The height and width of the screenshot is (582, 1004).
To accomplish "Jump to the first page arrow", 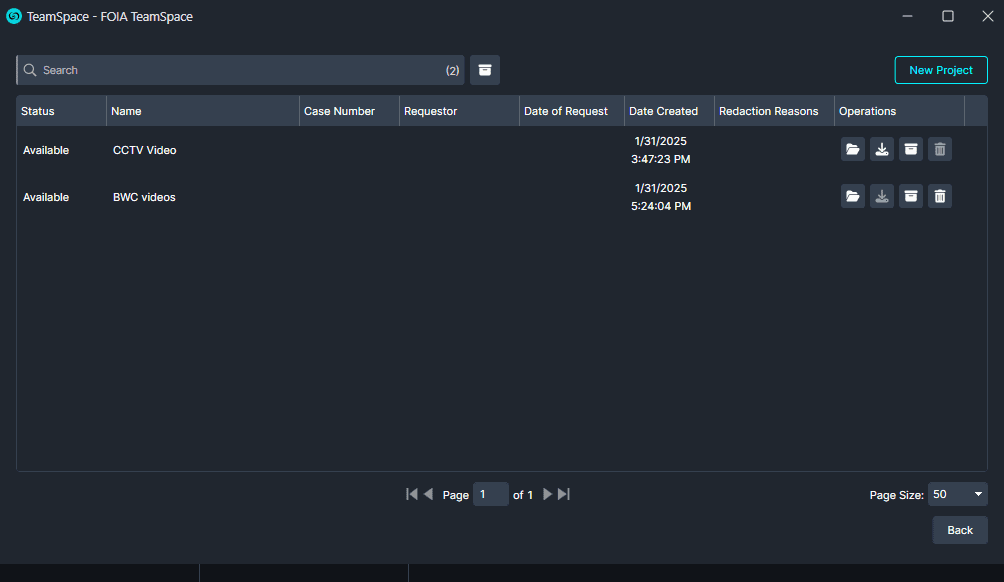I will coord(411,493).
